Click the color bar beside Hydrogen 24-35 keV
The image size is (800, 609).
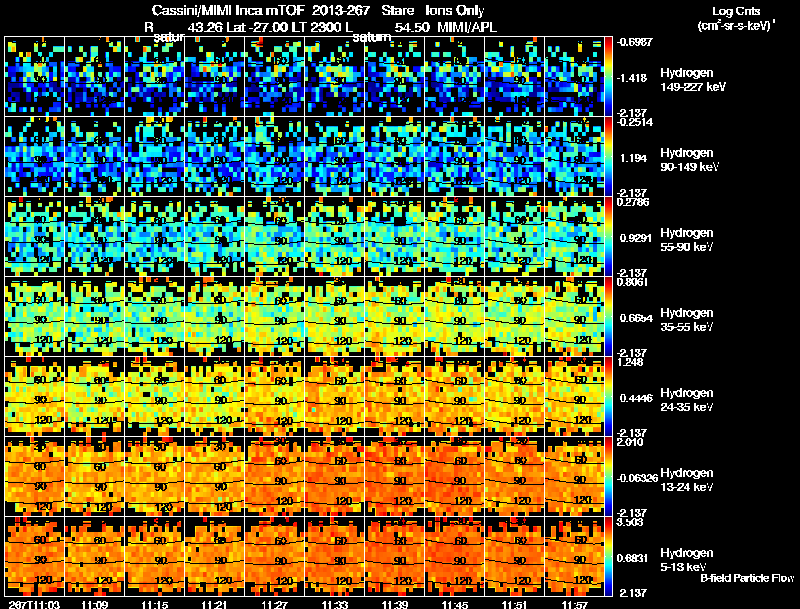608,396
